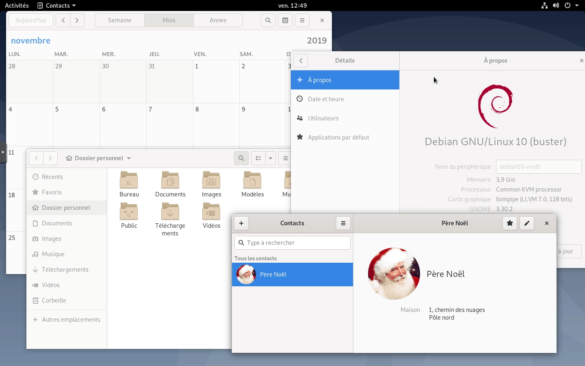The width and height of the screenshot is (585, 366).
Task: Select Dossier personnel in Files sidebar
Action: point(67,208)
